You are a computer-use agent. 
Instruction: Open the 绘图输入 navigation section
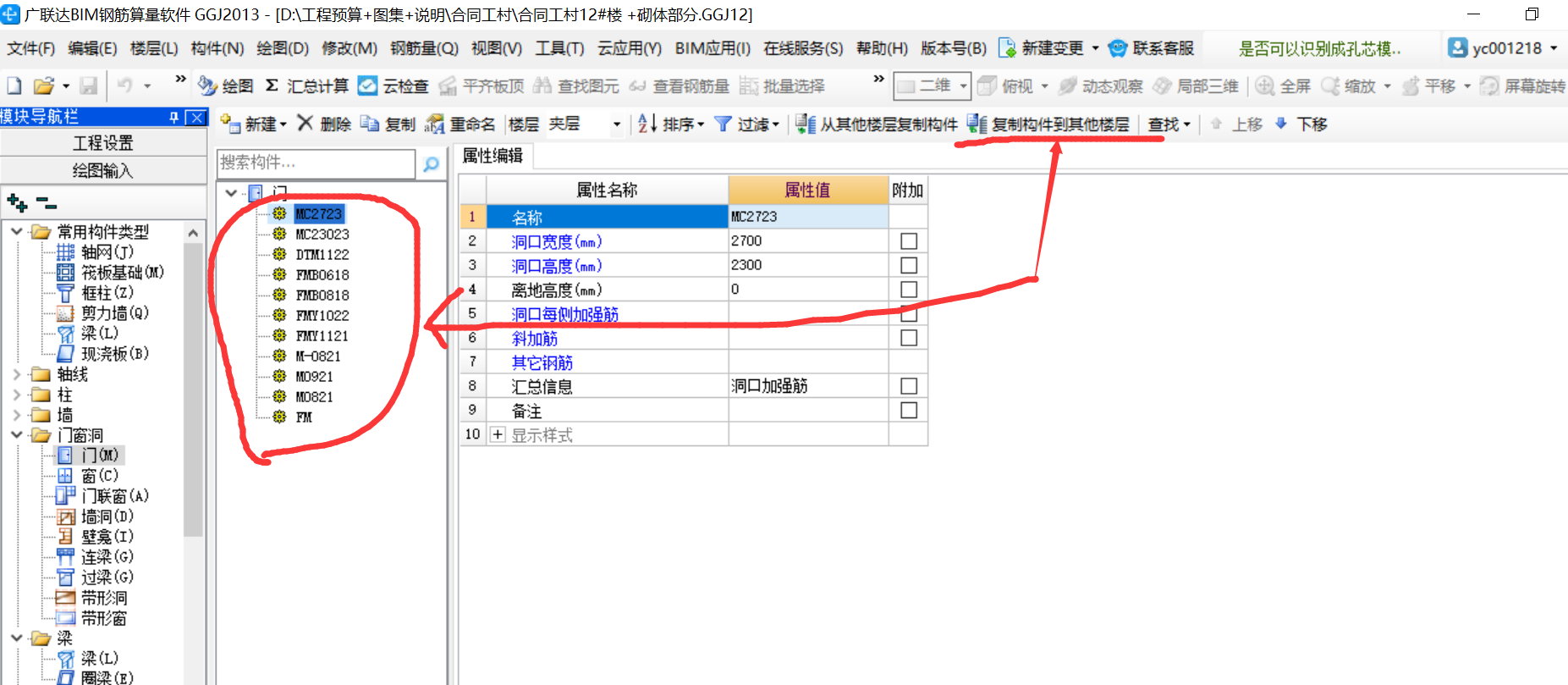click(x=103, y=170)
